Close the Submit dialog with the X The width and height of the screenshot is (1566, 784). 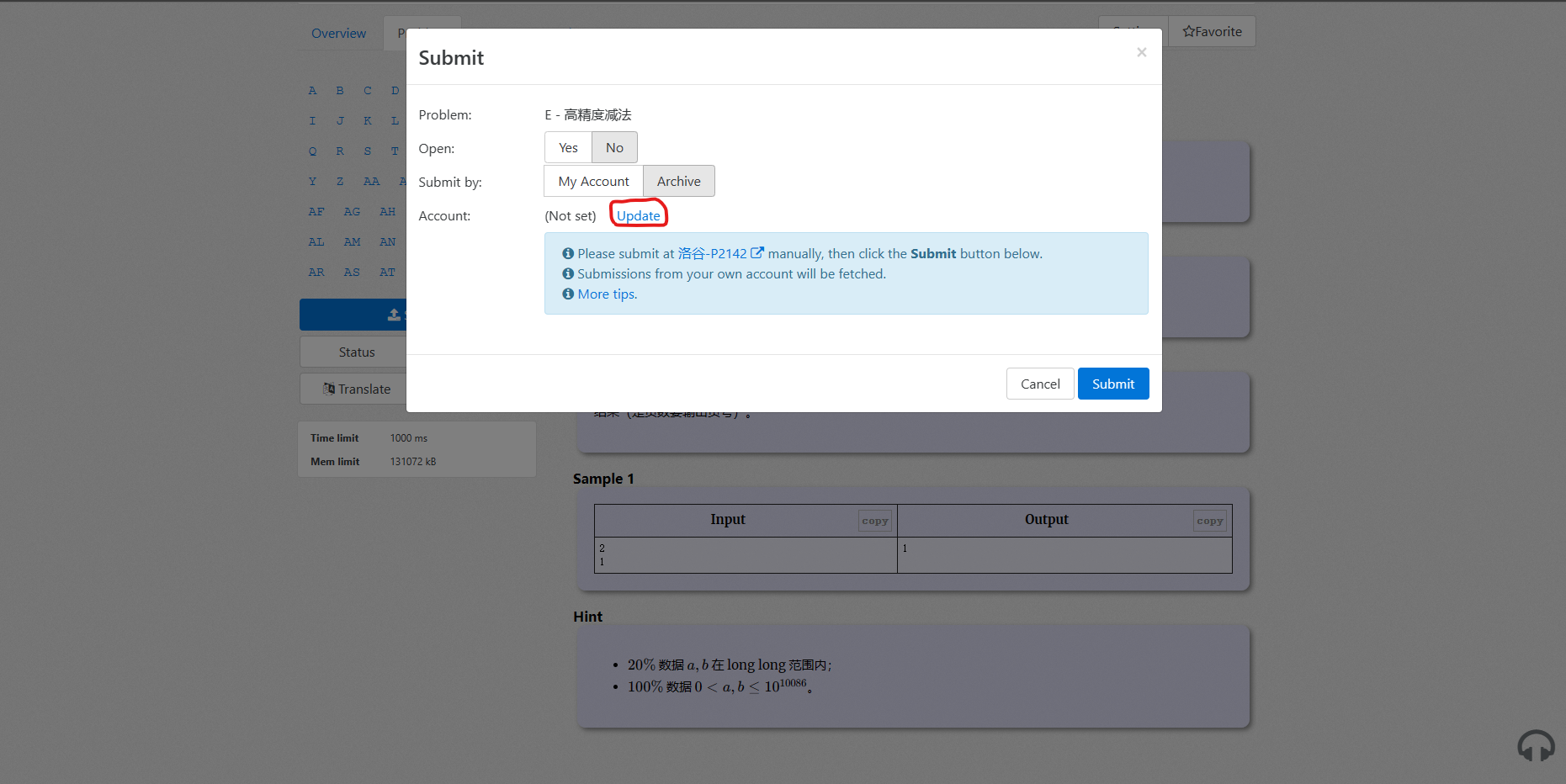coord(1141,52)
